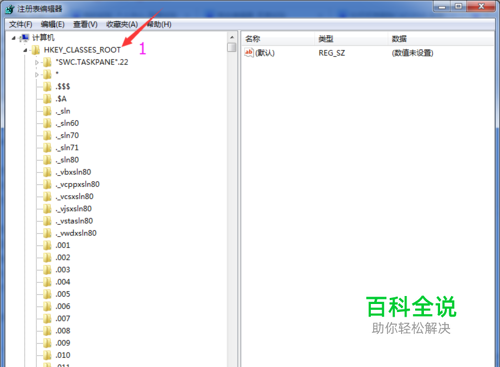Click folder icon of .005 key

[47, 294]
